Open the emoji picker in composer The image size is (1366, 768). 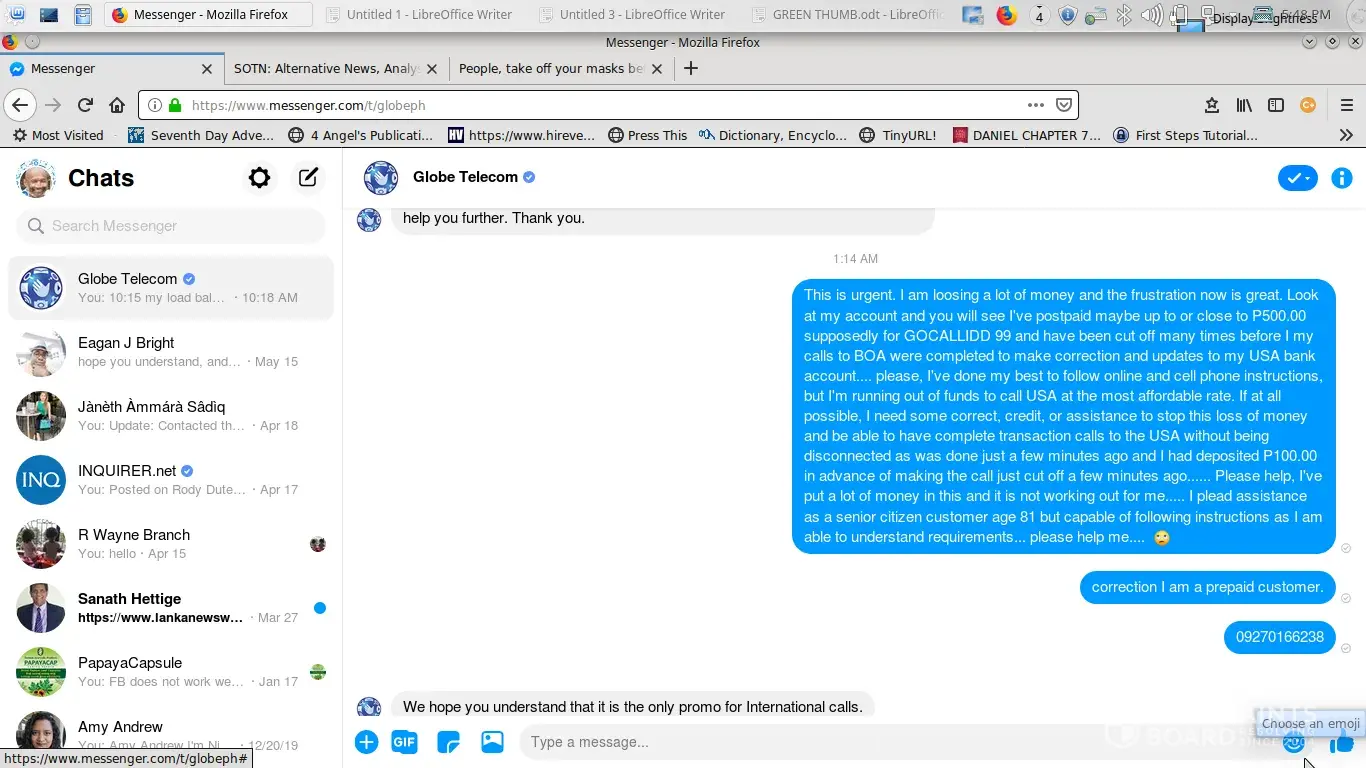click(1294, 743)
